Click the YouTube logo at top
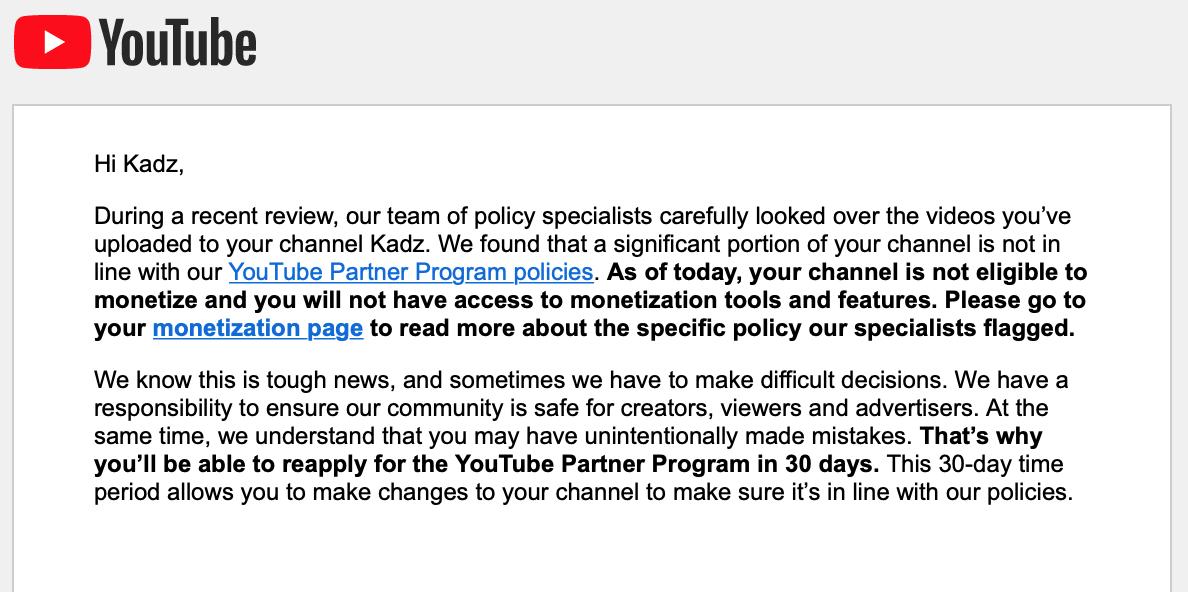Viewport: 1188px width, 592px height. click(x=135, y=42)
